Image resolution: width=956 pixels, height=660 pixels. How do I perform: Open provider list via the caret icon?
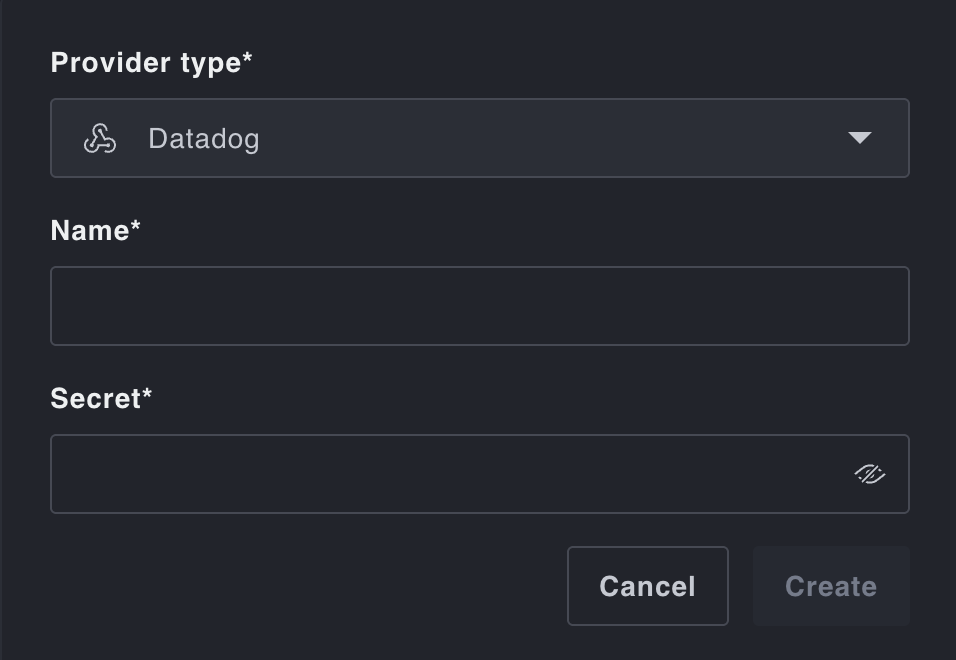click(x=859, y=138)
